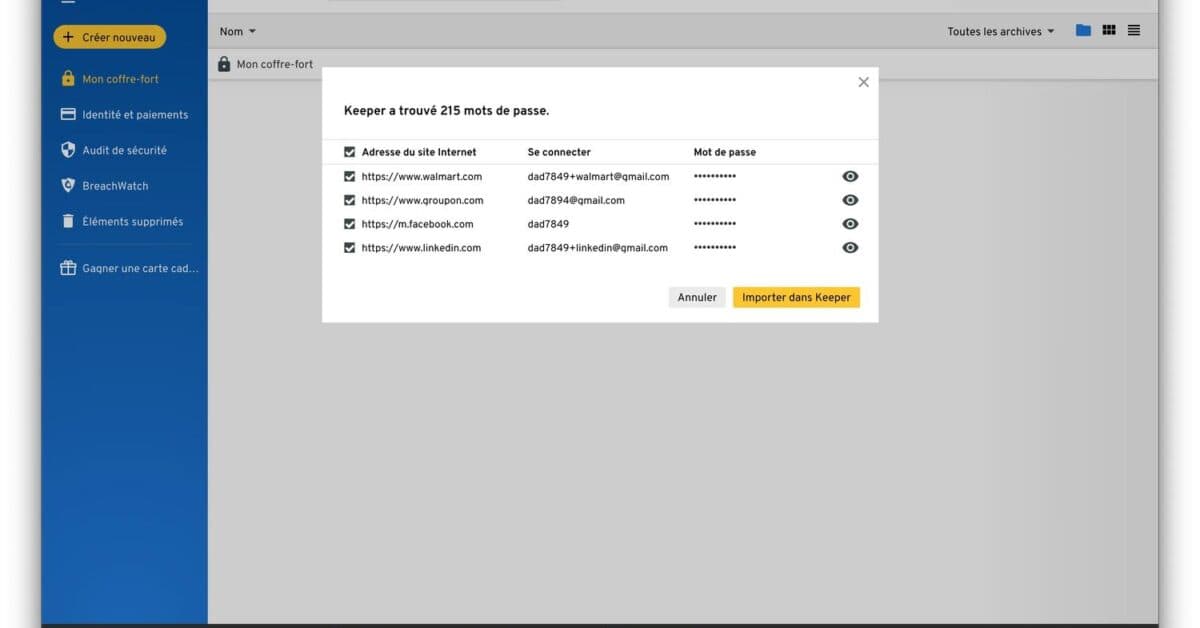
Task: Switch to folder view icon
Action: point(1083,31)
